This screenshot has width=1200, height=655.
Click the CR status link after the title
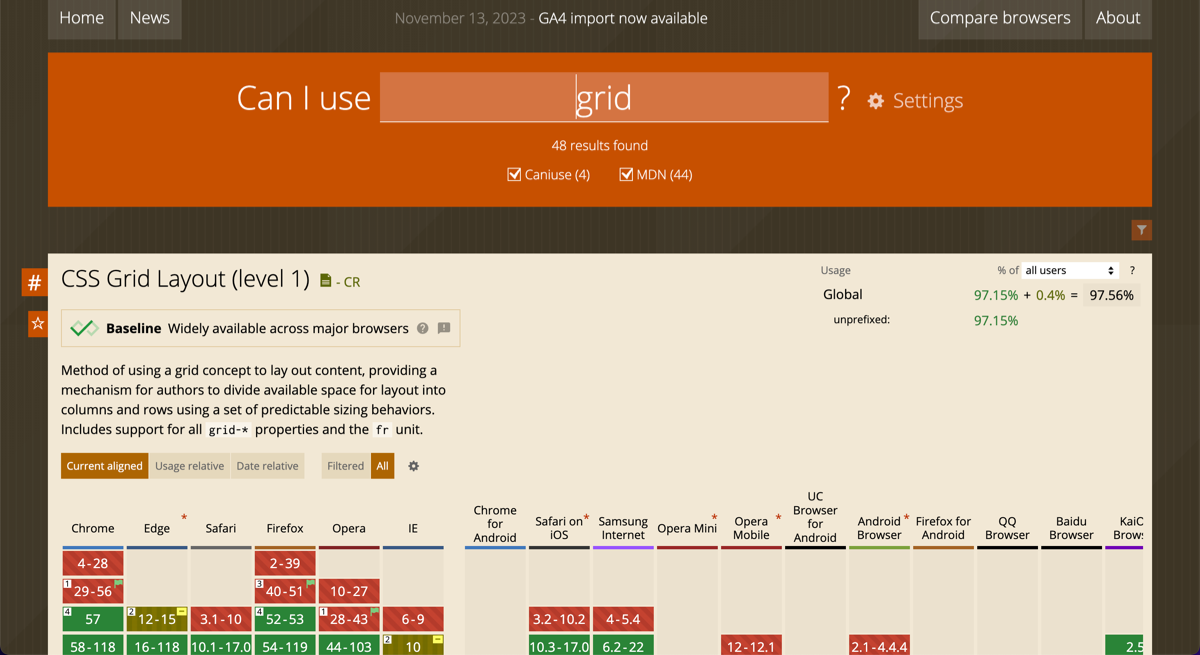click(x=355, y=281)
